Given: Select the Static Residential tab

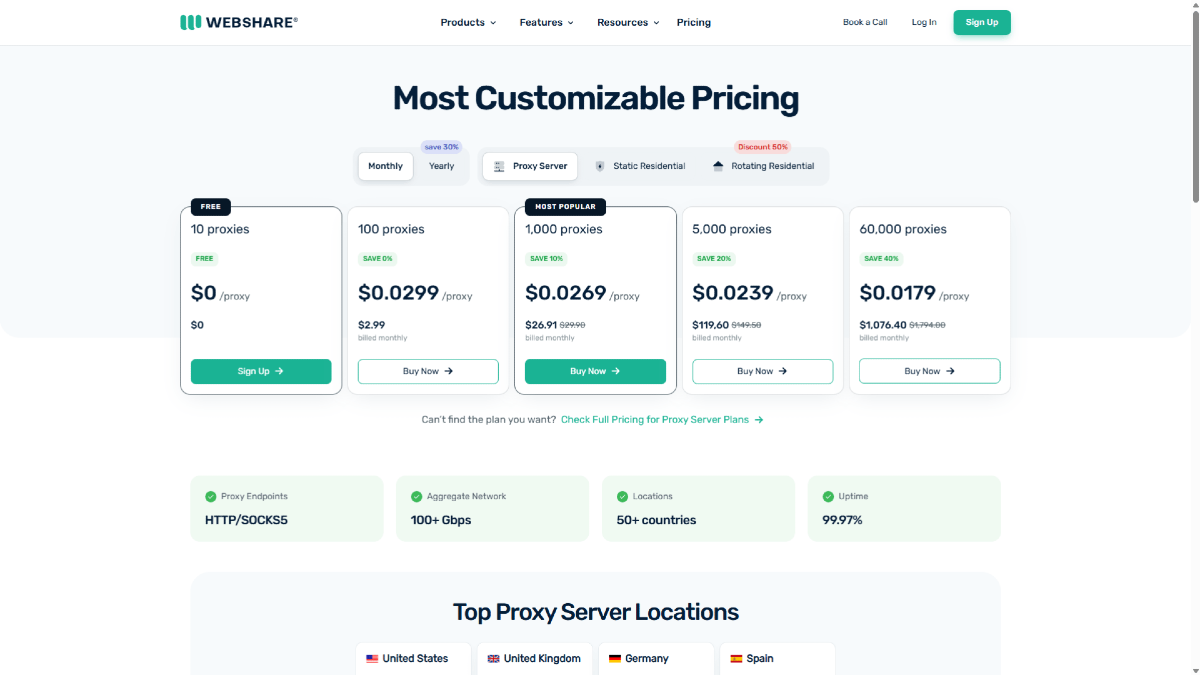Looking at the screenshot, I should pyautogui.click(x=640, y=166).
